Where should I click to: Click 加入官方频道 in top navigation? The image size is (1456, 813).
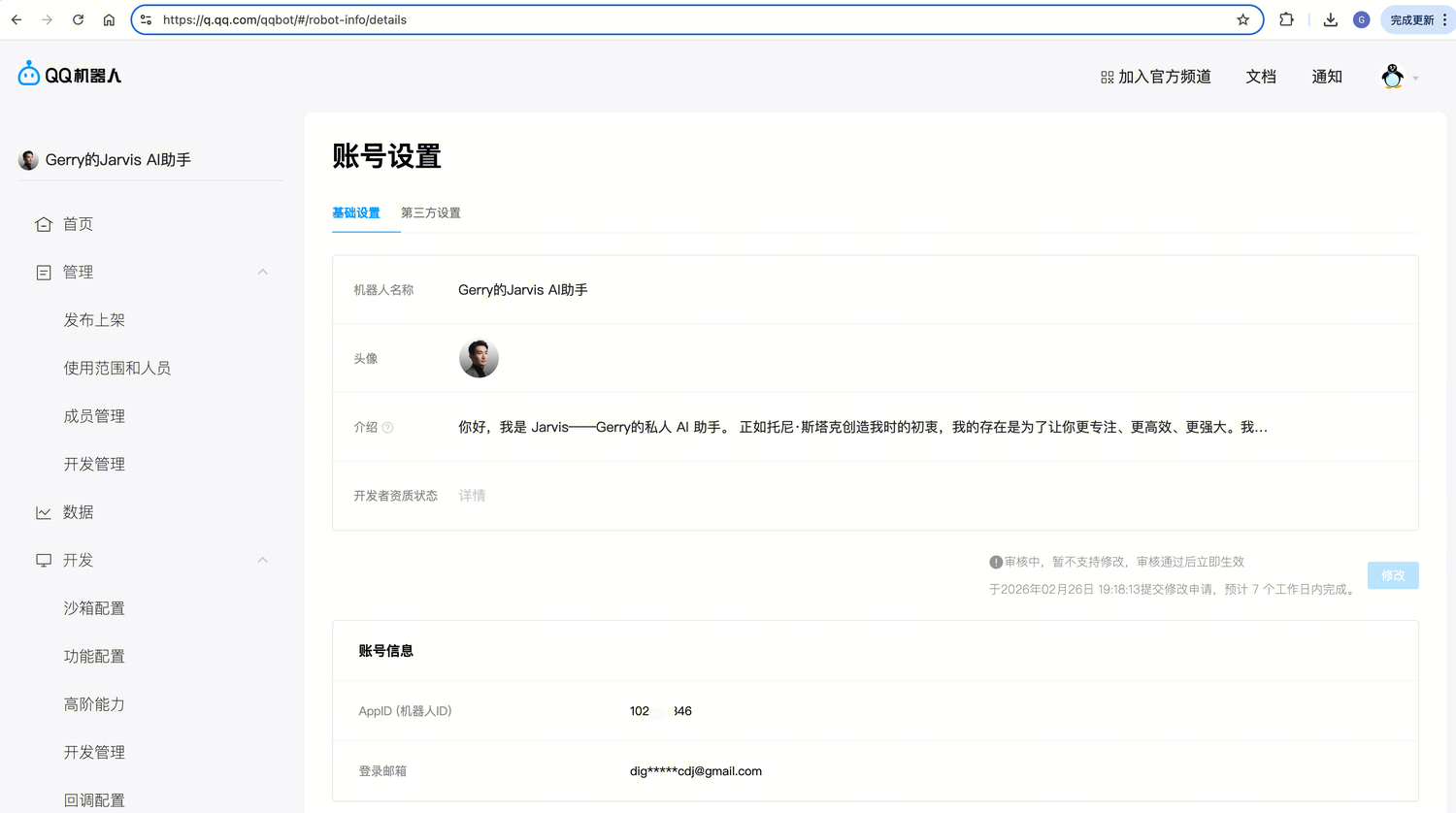[1155, 77]
